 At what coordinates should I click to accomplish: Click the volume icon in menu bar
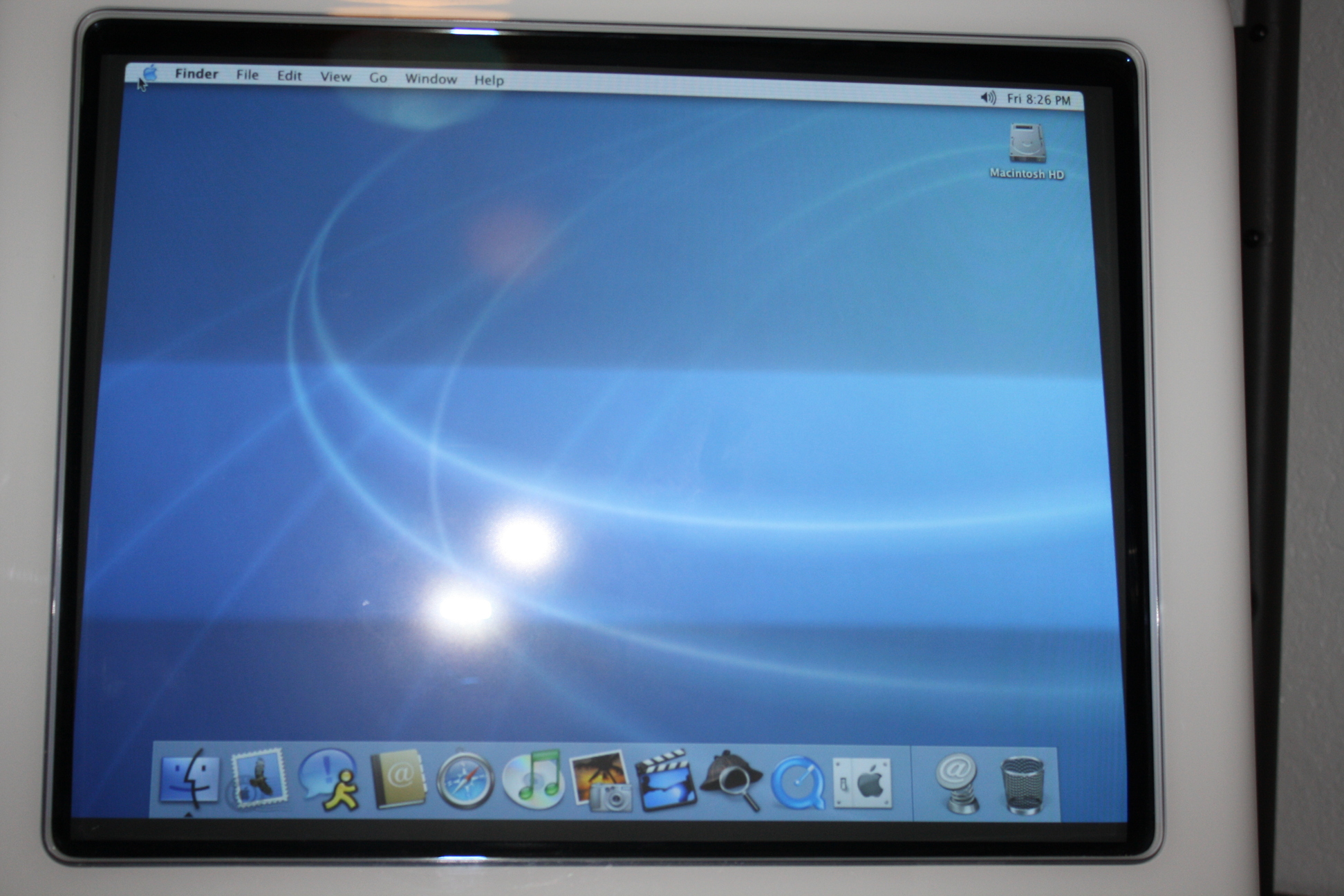988,97
